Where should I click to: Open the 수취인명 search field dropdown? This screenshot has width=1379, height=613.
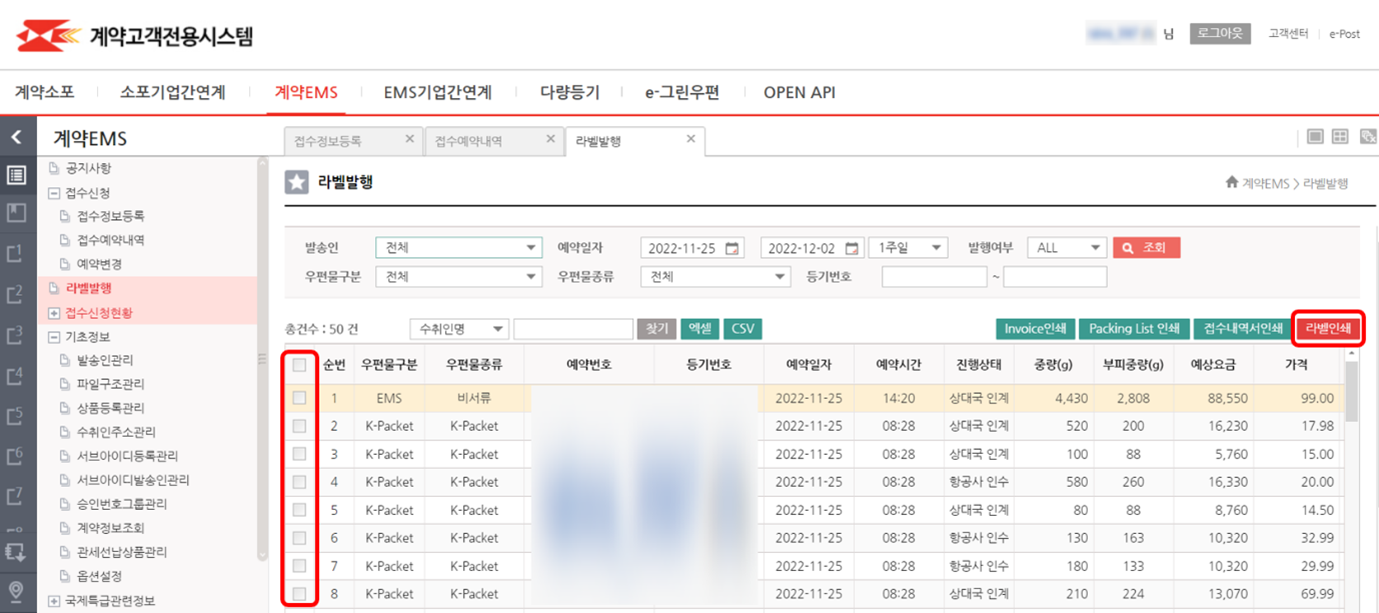pyautogui.click(x=459, y=329)
